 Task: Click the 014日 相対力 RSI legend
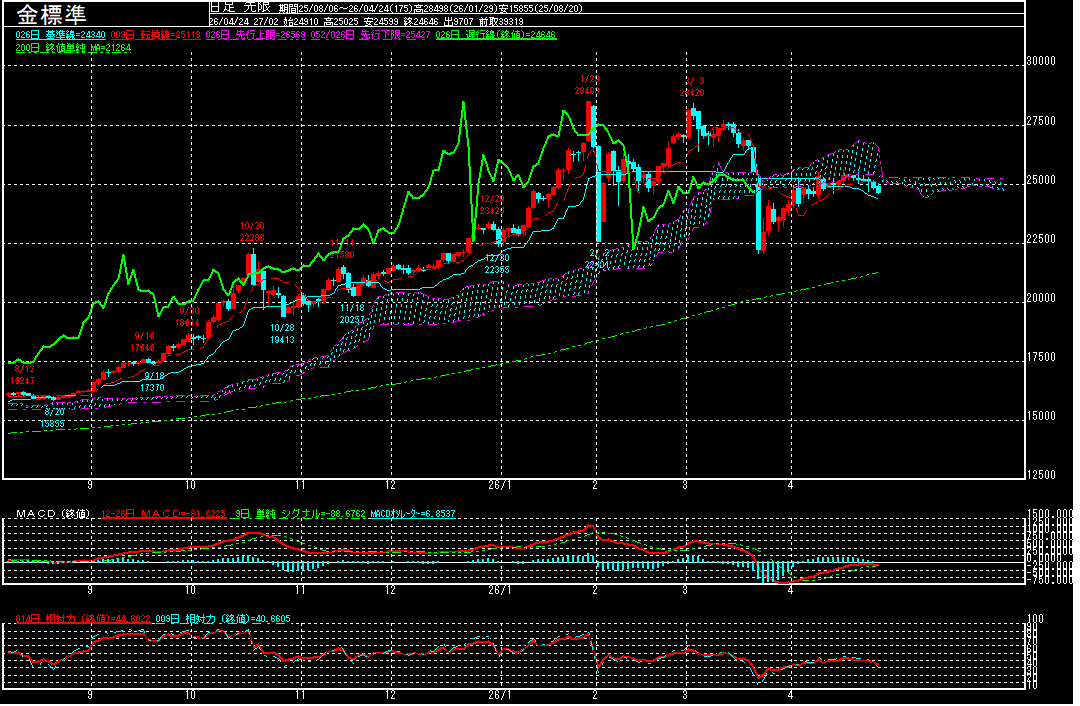(x=82, y=619)
